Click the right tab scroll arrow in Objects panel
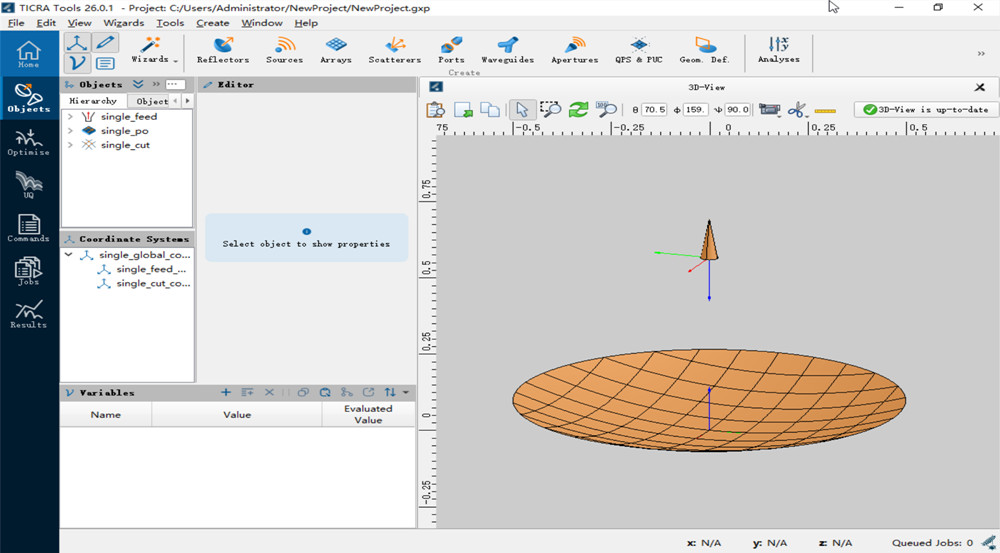This screenshot has width=1000, height=553. coord(188,101)
